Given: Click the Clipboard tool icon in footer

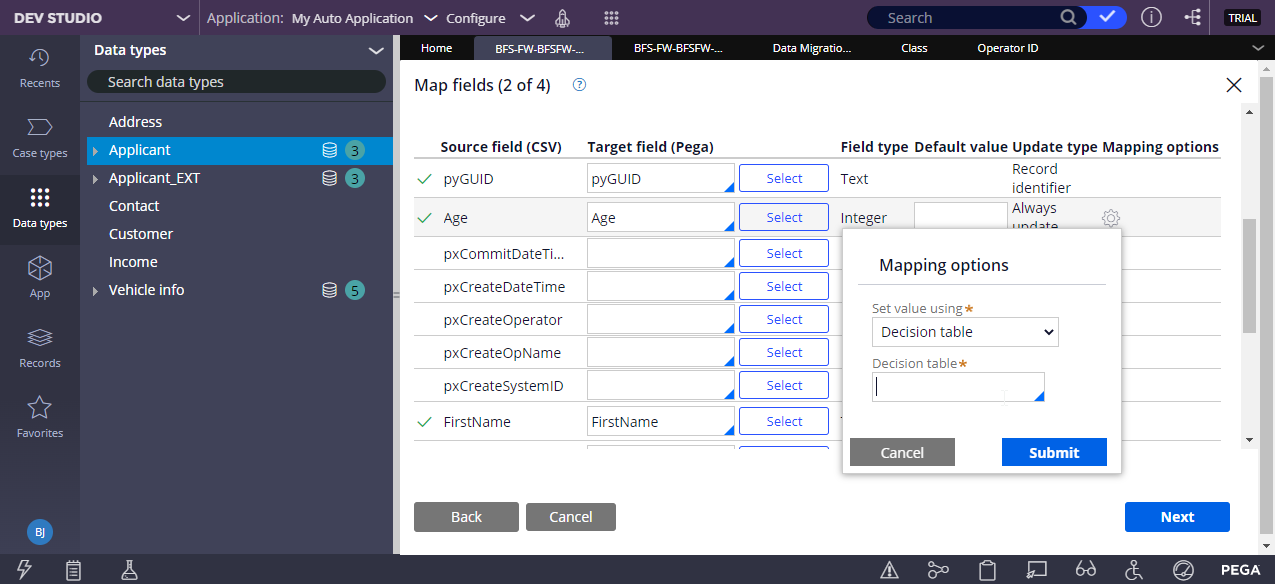Looking at the screenshot, I should click(x=987, y=569).
